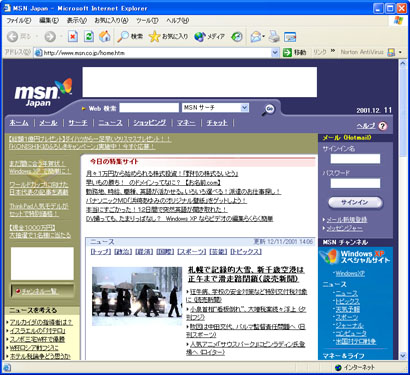Viewport: 410px width, 375px height.
Task: Go to Home via house icon
Action: point(105,36)
